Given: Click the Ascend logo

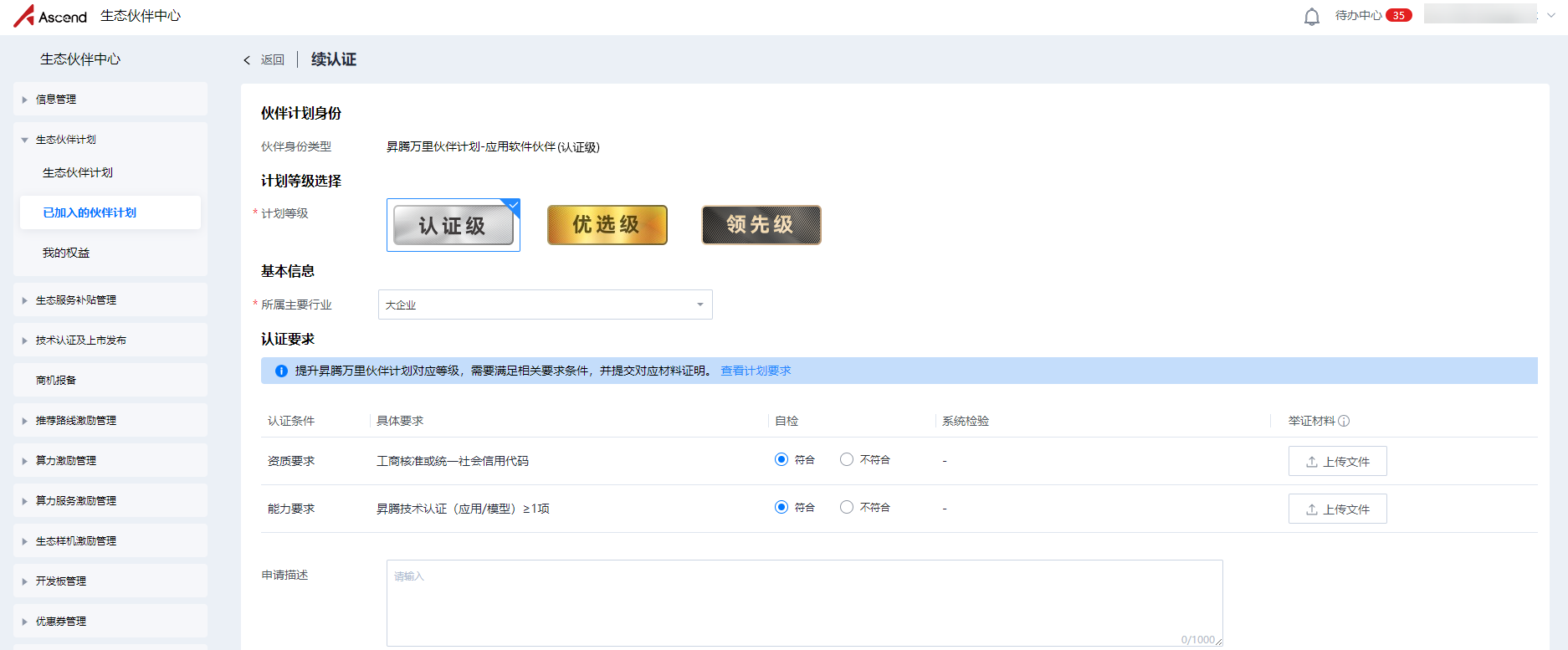Looking at the screenshot, I should [x=50, y=16].
